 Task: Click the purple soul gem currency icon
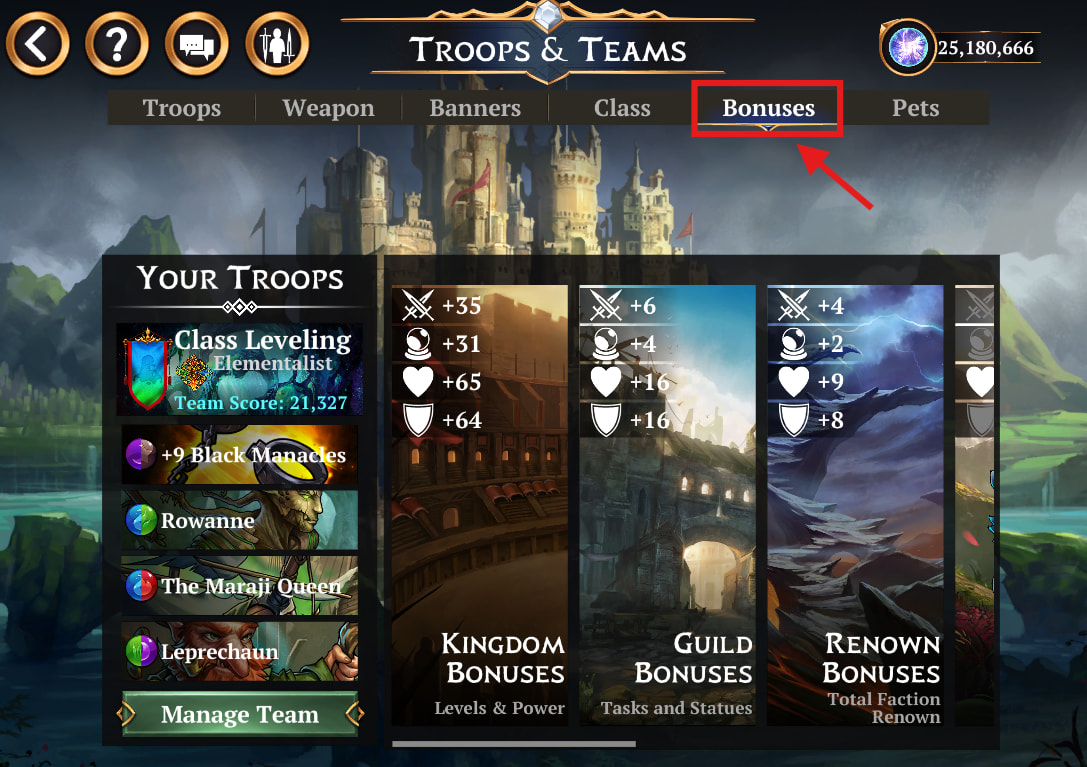click(x=907, y=47)
